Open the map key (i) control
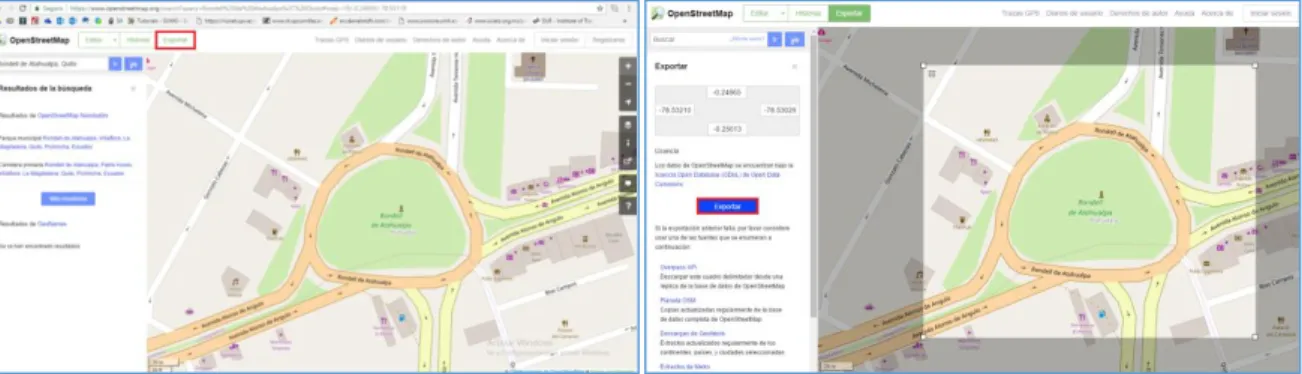 click(x=628, y=143)
